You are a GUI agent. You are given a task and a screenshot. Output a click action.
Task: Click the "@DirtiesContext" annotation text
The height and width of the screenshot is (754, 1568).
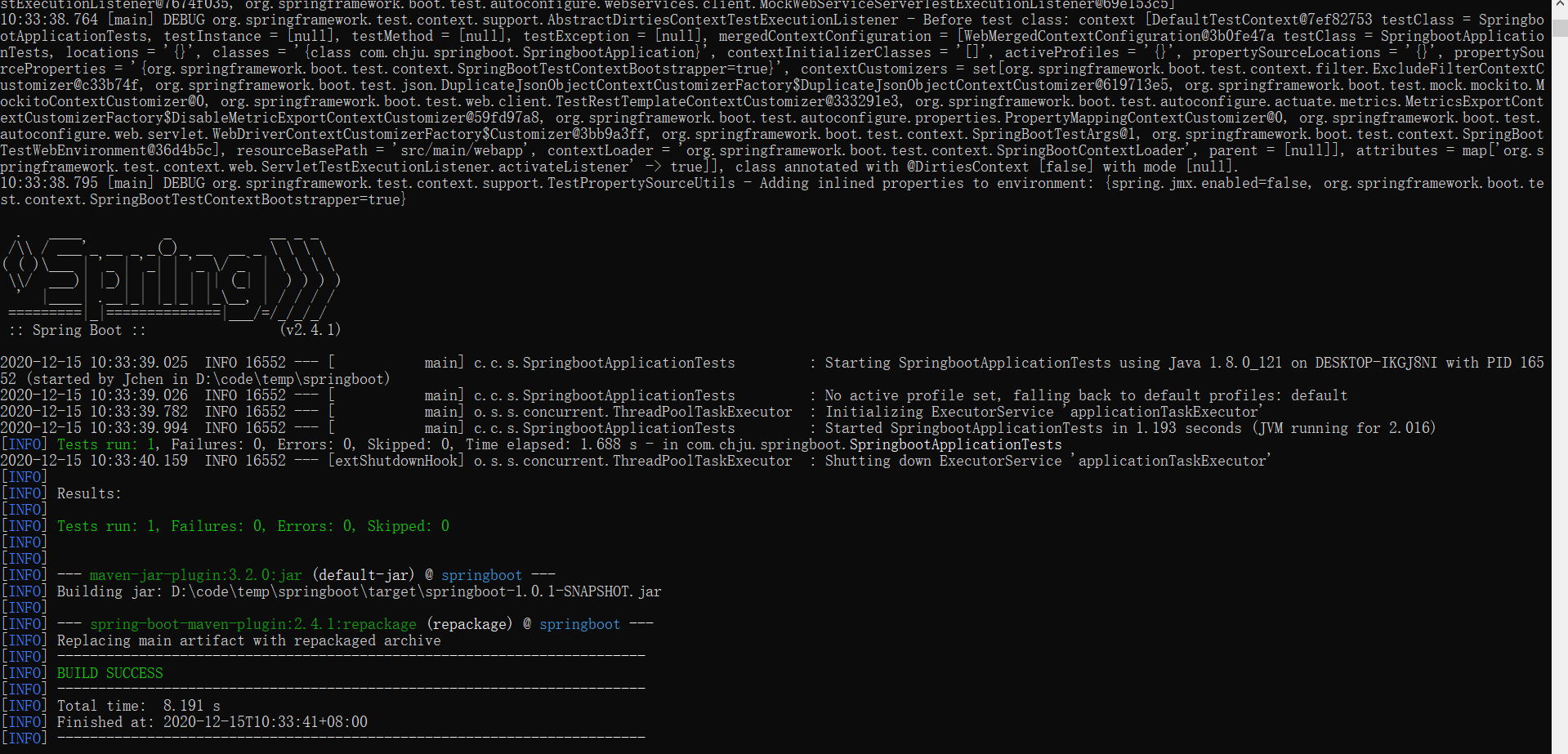click(x=968, y=167)
